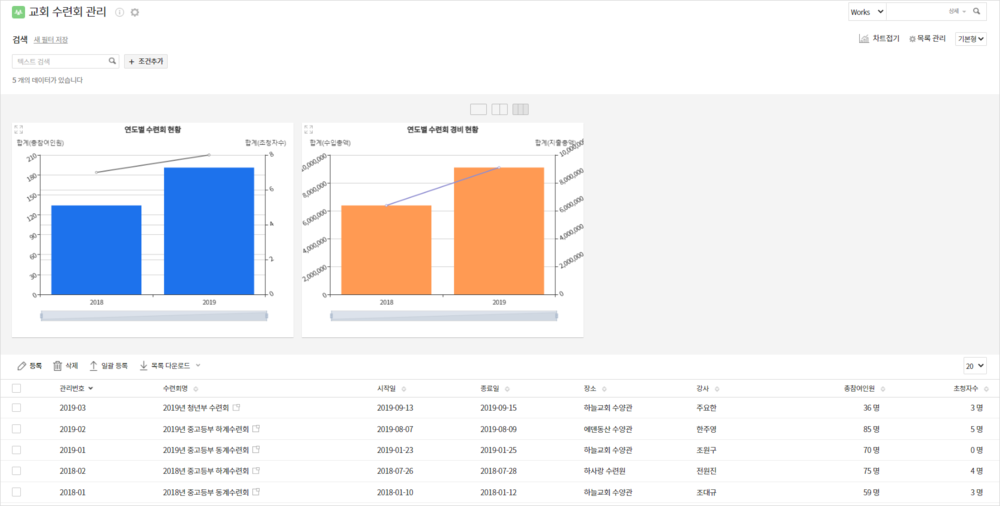Click 새 필터 저장 link
This screenshot has height=506, width=1000.
(x=50, y=40)
